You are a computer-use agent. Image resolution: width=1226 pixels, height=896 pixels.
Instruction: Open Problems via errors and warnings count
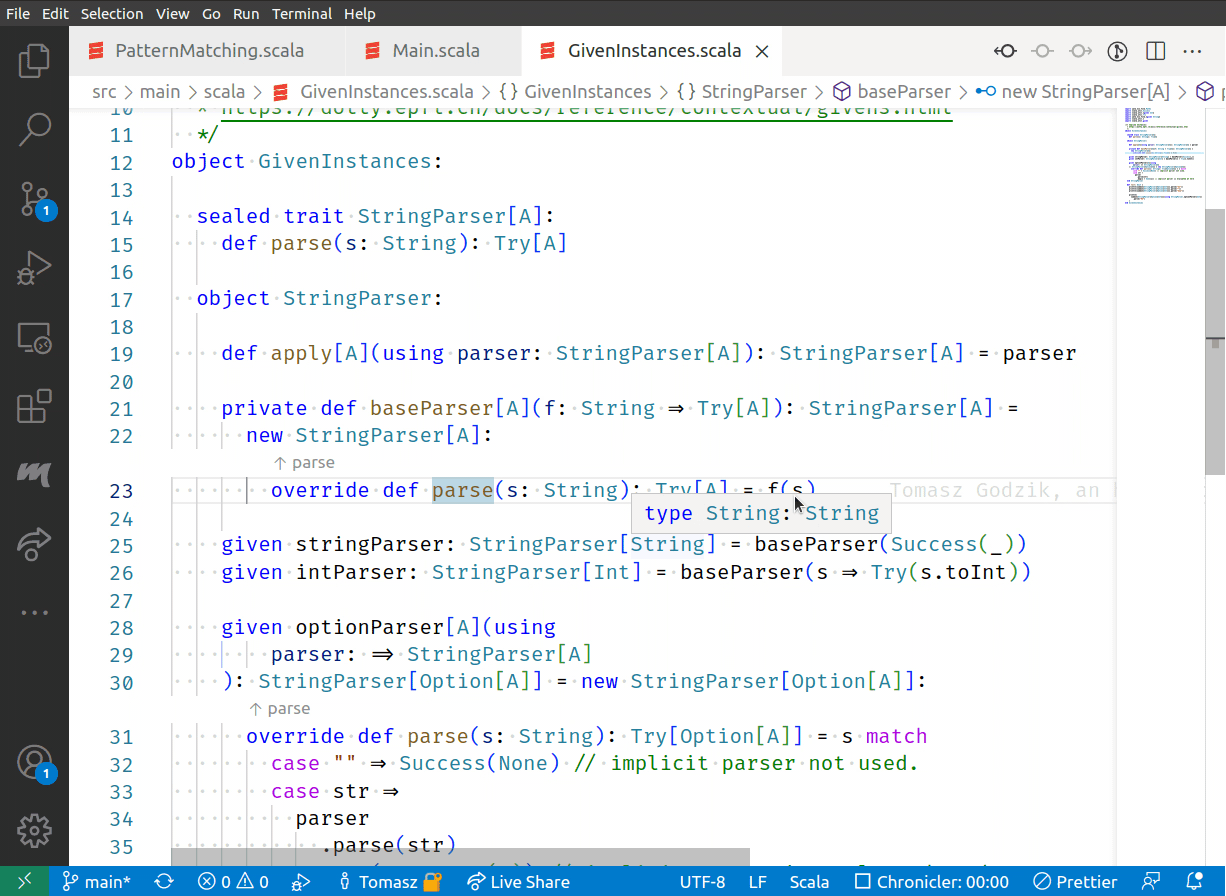point(233,881)
